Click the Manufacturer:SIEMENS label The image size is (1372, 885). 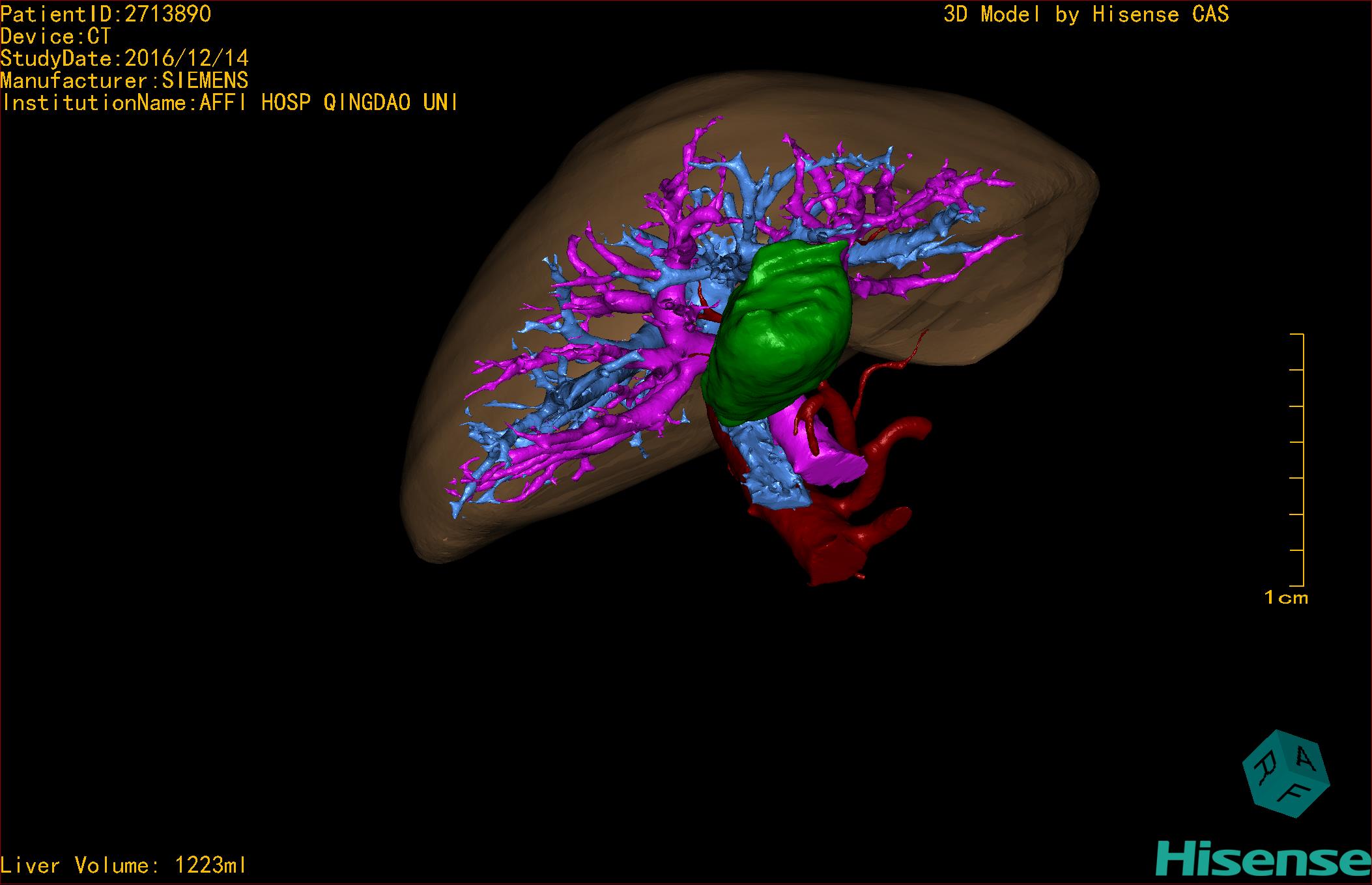coord(124,81)
